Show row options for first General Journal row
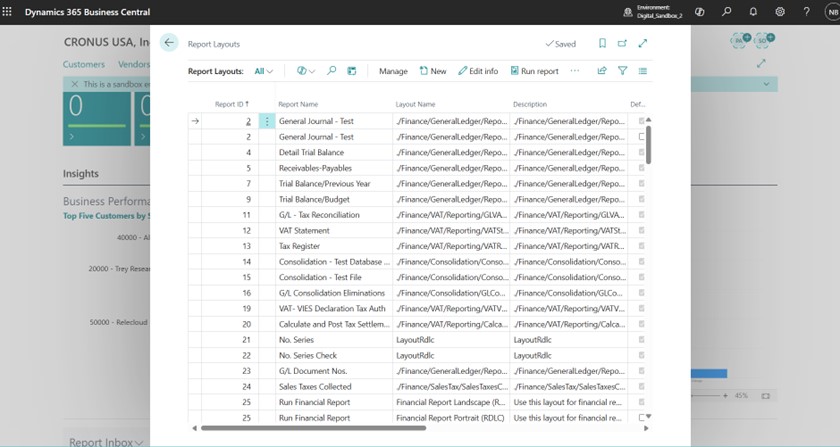The height and width of the screenshot is (447, 840). tap(267, 121)
